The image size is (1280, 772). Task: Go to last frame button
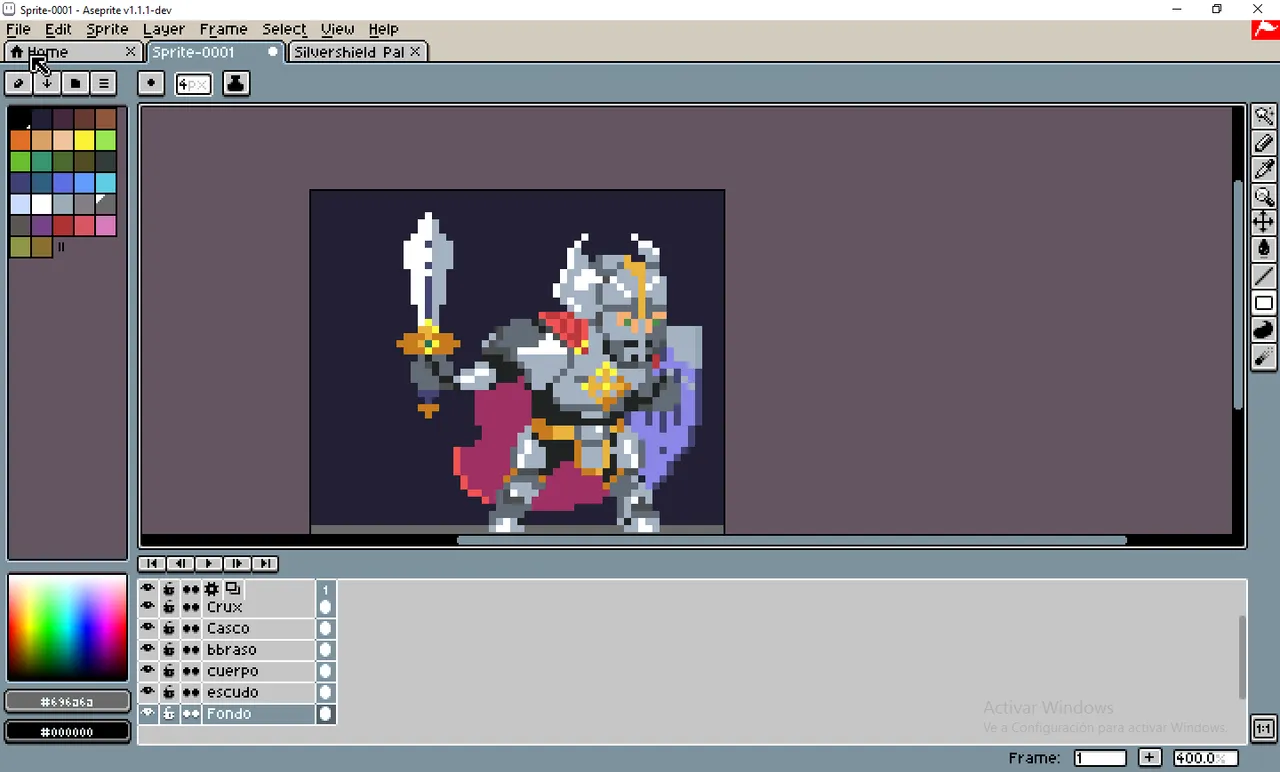click(x=264, y=564)
